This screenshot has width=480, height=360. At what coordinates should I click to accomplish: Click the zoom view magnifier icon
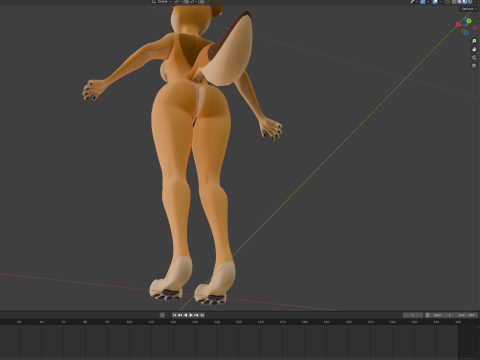[474, 41]
